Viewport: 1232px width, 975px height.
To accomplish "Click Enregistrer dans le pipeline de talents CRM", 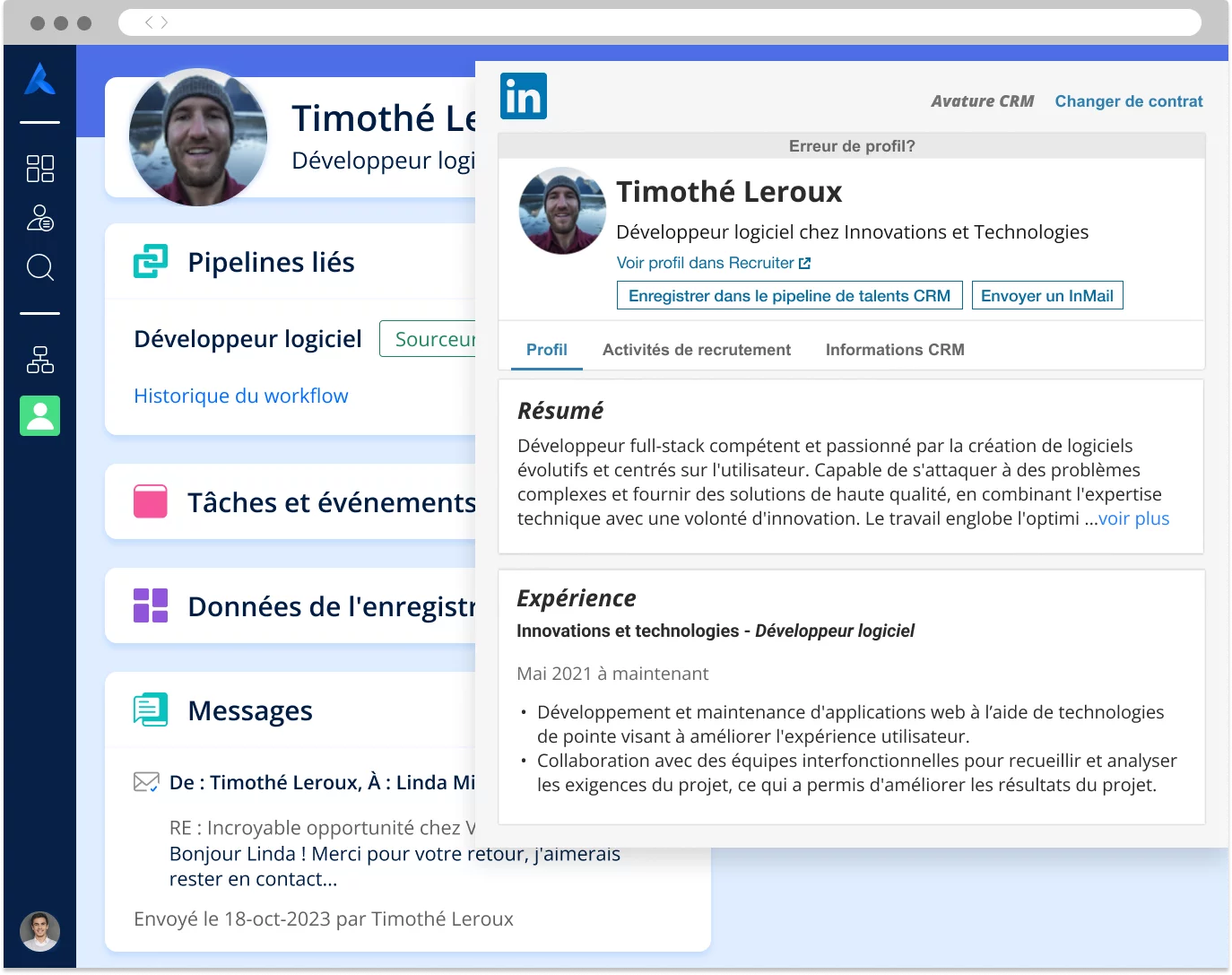I will 789,295.
